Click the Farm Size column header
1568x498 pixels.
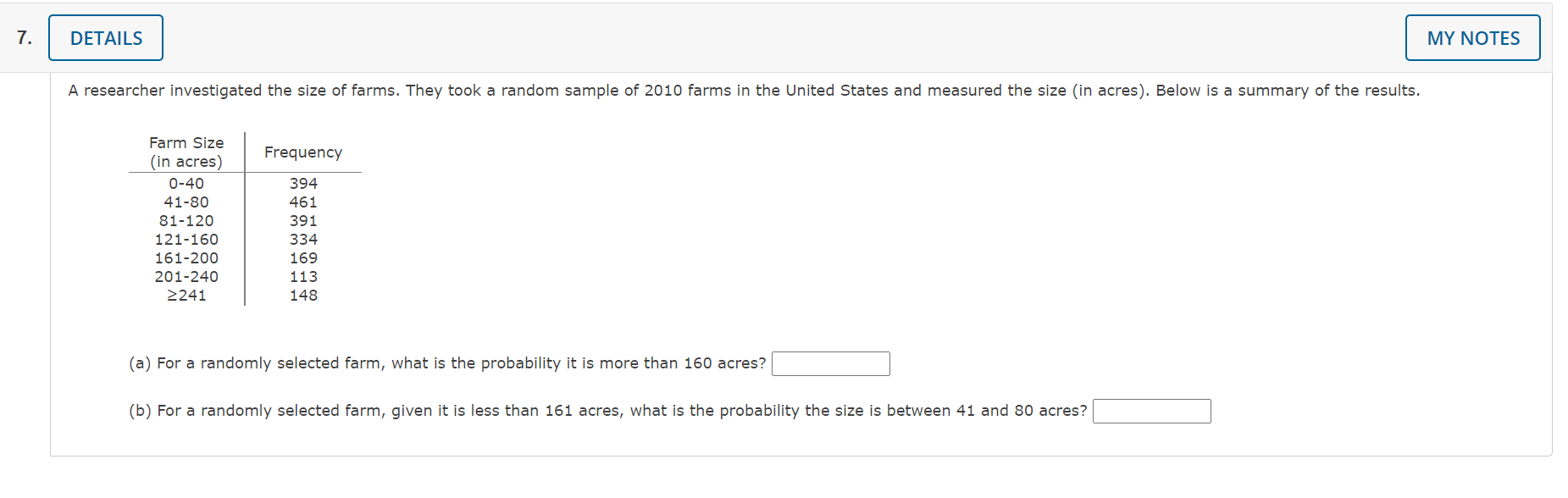coord(186,152)
